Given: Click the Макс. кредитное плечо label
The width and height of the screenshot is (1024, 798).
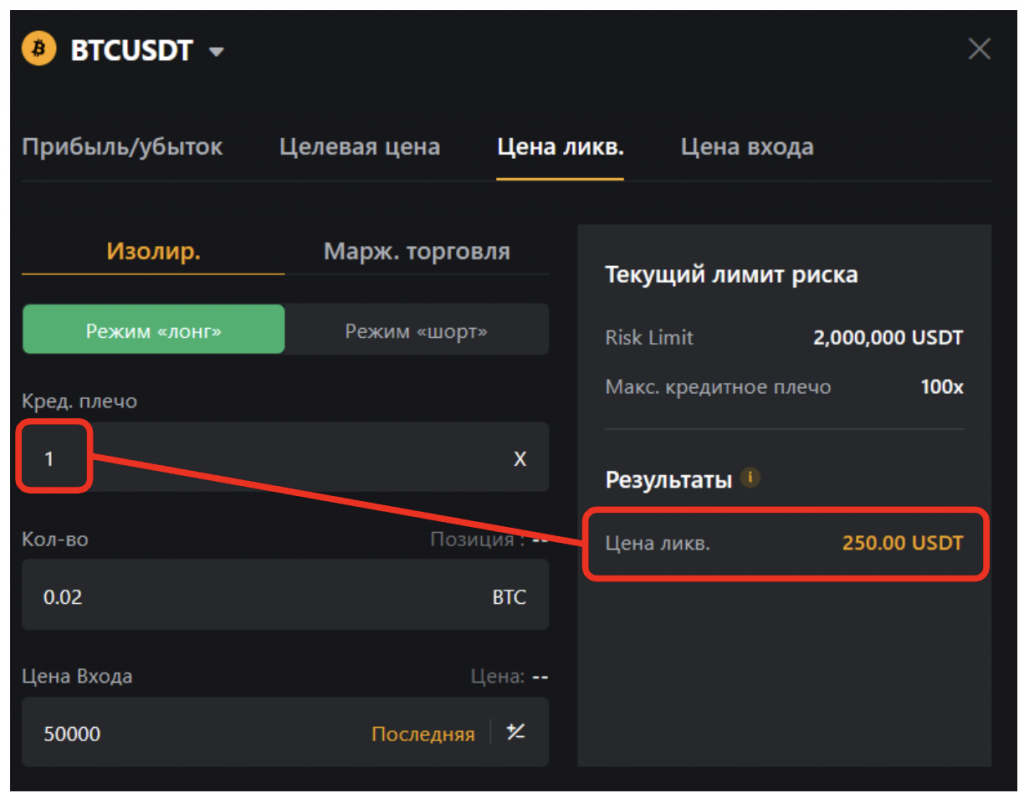Looking at the screenshot, I should tap(718, 387).
